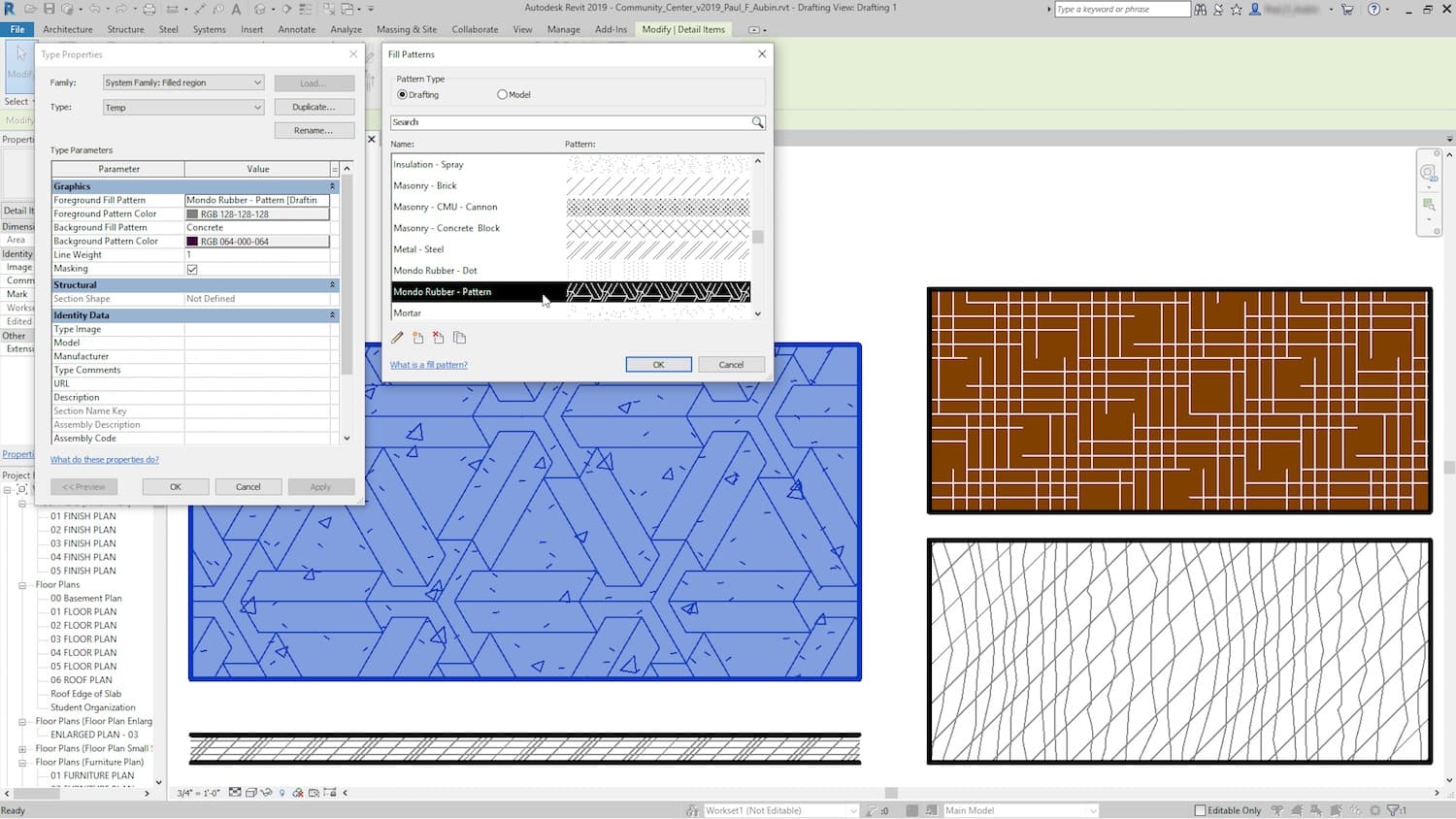This screenshot has height=819, width=1456.
Task: Click Foreground Fill Pattern value Mondo Rubber
Action: click(257, 200)
